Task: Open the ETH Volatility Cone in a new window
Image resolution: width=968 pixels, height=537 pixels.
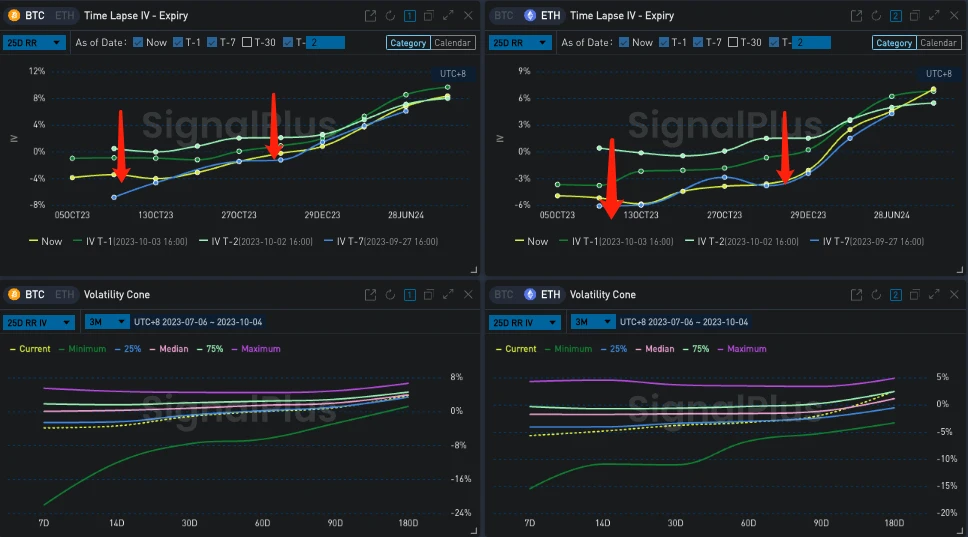Action: pos(856,295)
